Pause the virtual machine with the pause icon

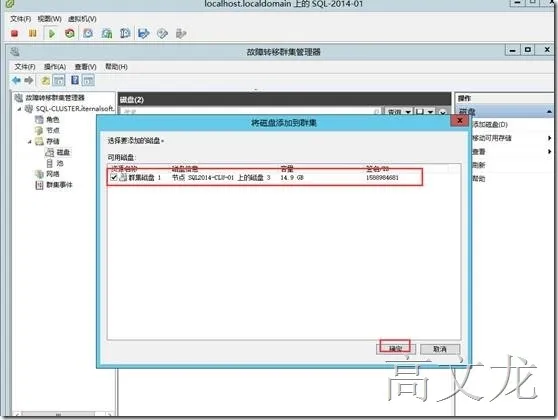click(33, 33)
